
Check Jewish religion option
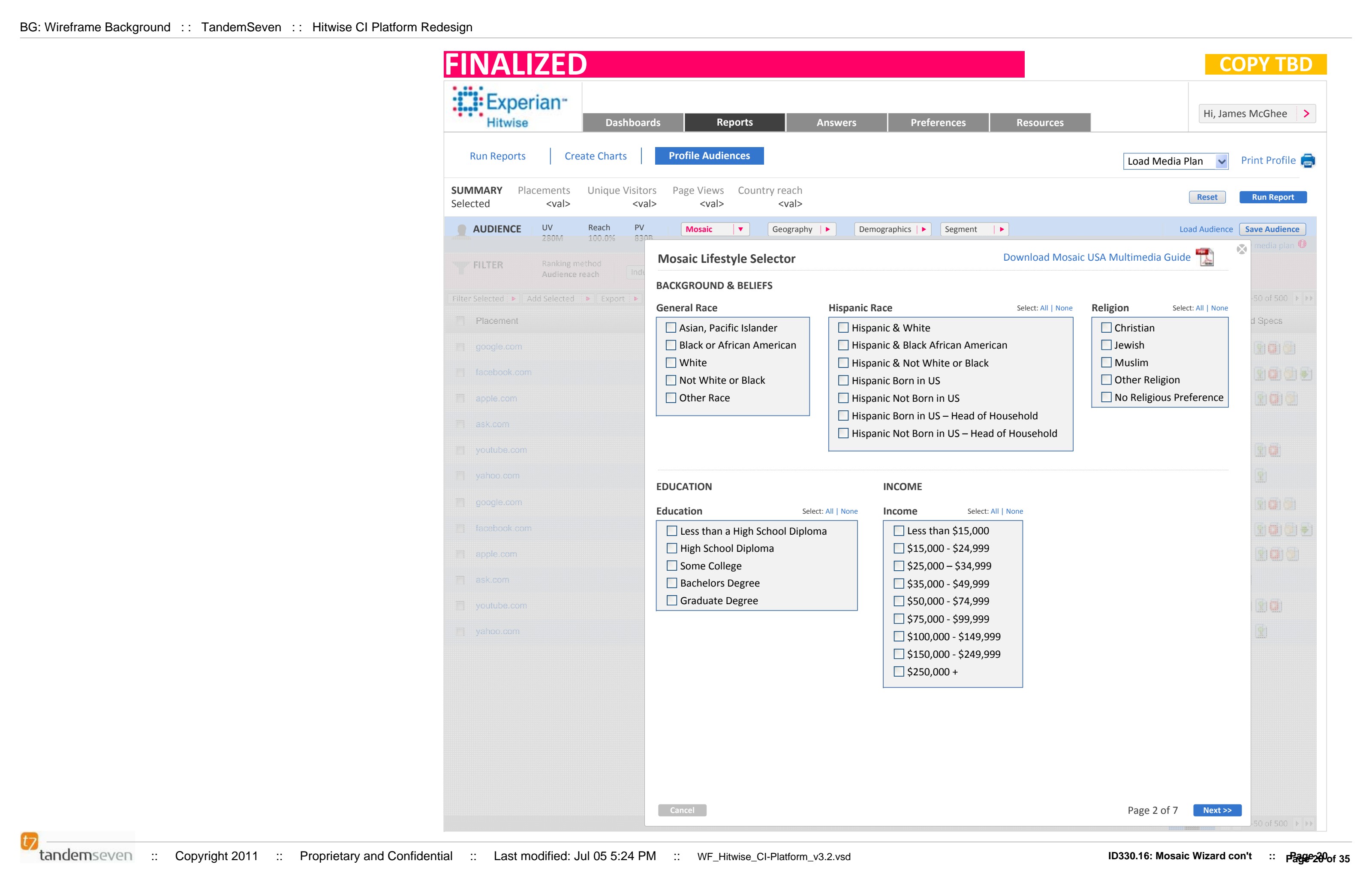(x=1106, y=345)
